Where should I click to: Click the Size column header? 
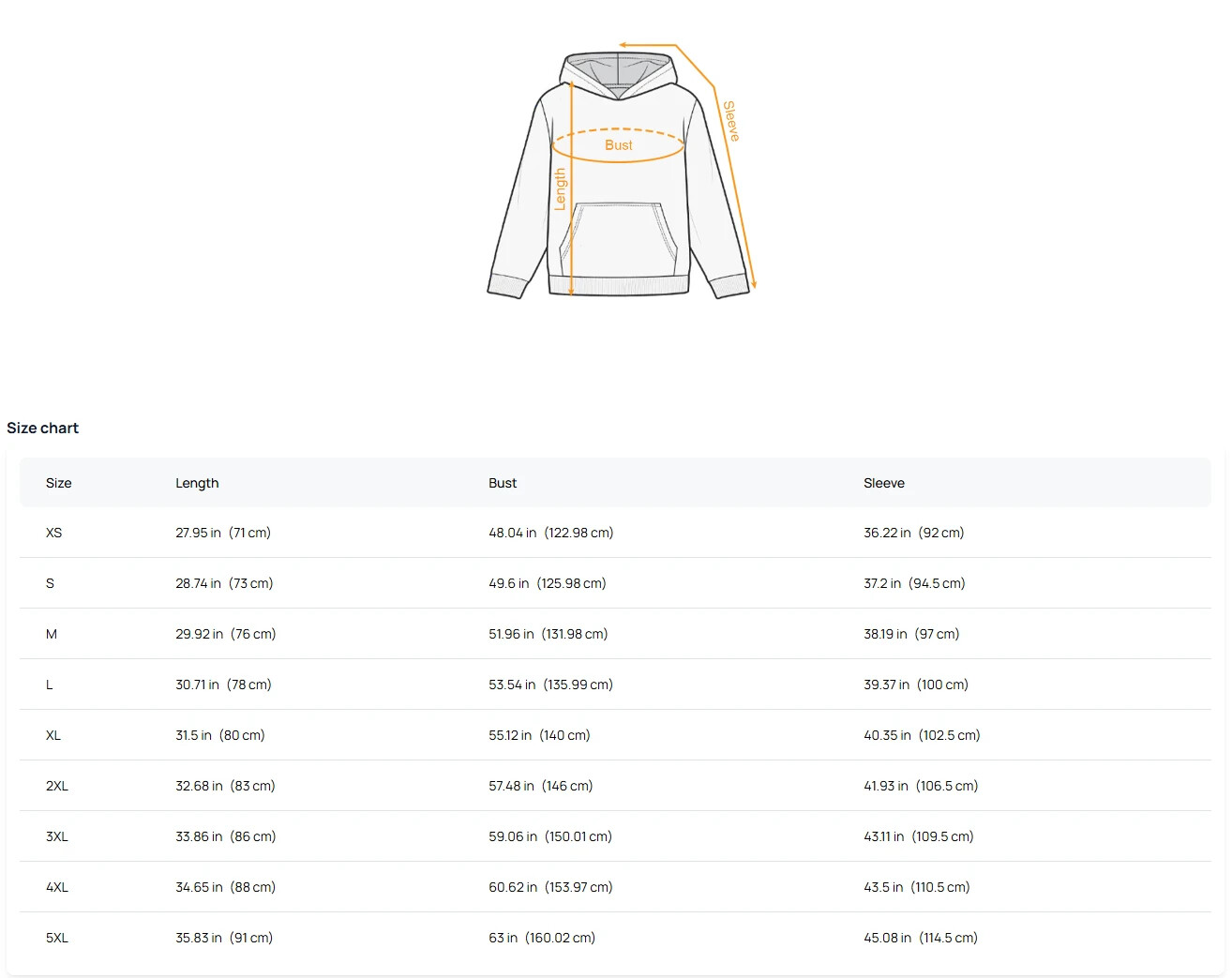point(58,483)
